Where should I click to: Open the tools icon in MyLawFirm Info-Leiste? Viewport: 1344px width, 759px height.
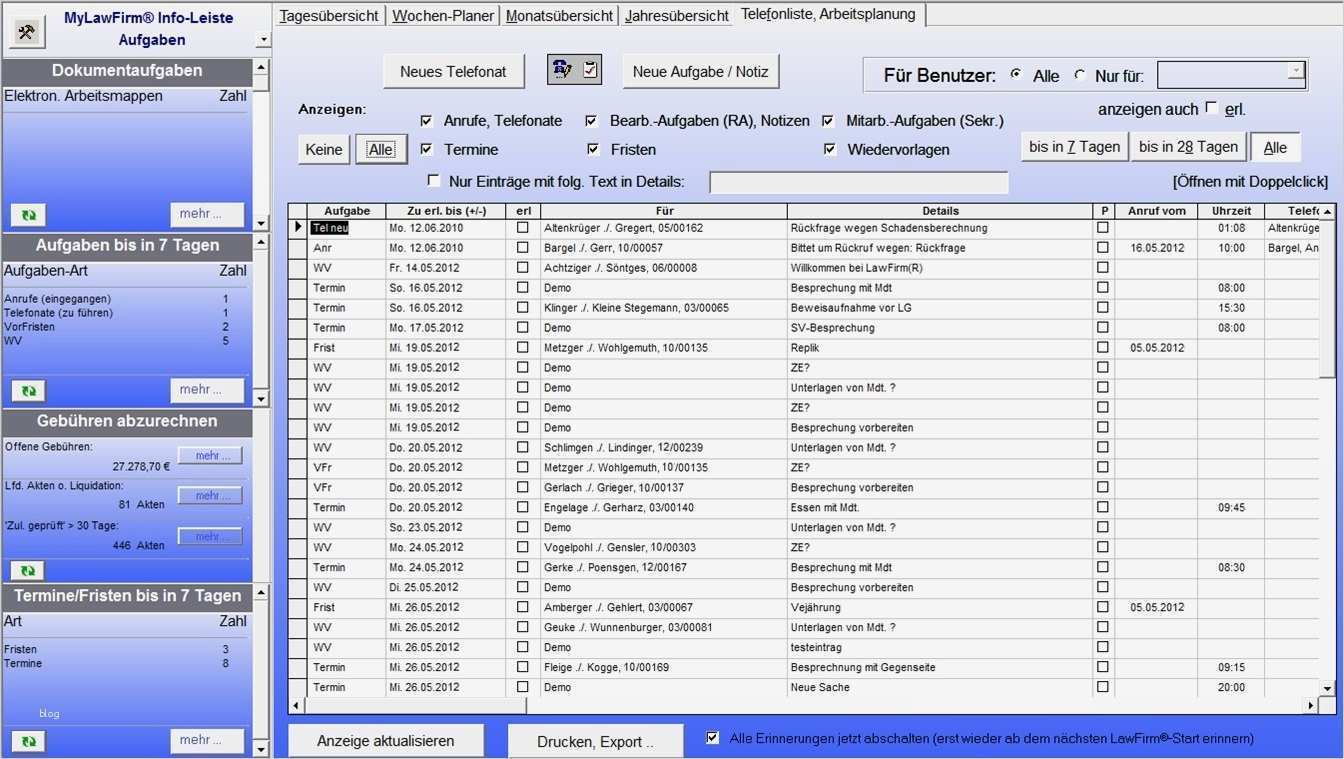(28, 29)
